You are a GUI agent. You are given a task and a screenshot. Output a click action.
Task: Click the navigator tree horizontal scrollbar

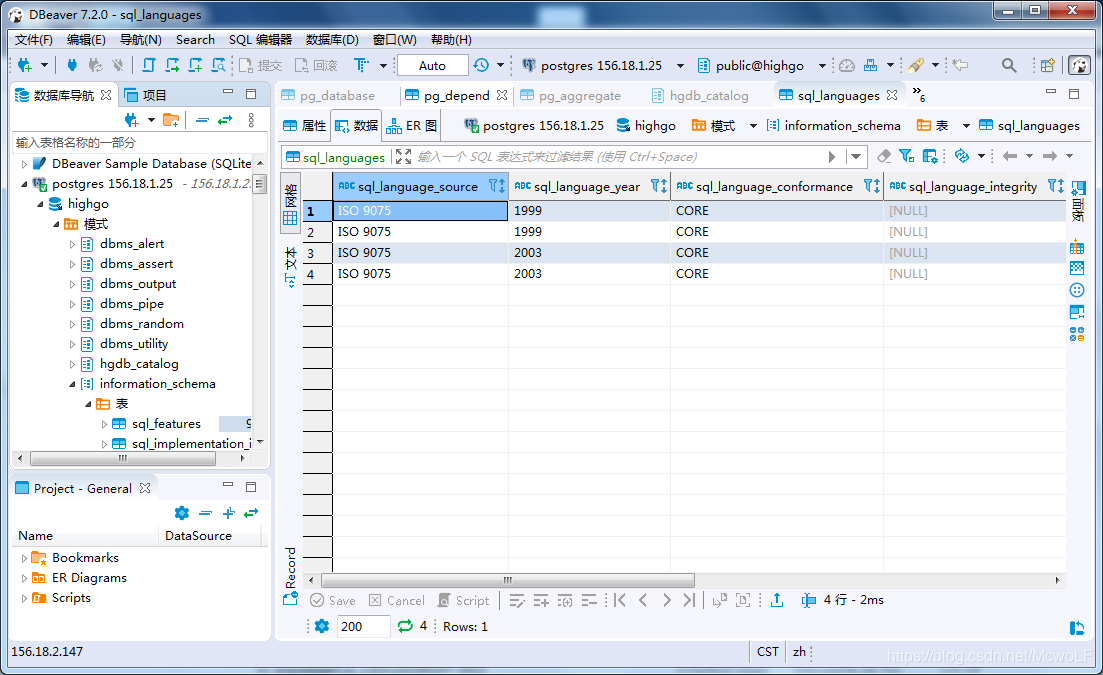pyautogui.click(x=123, y=458)
